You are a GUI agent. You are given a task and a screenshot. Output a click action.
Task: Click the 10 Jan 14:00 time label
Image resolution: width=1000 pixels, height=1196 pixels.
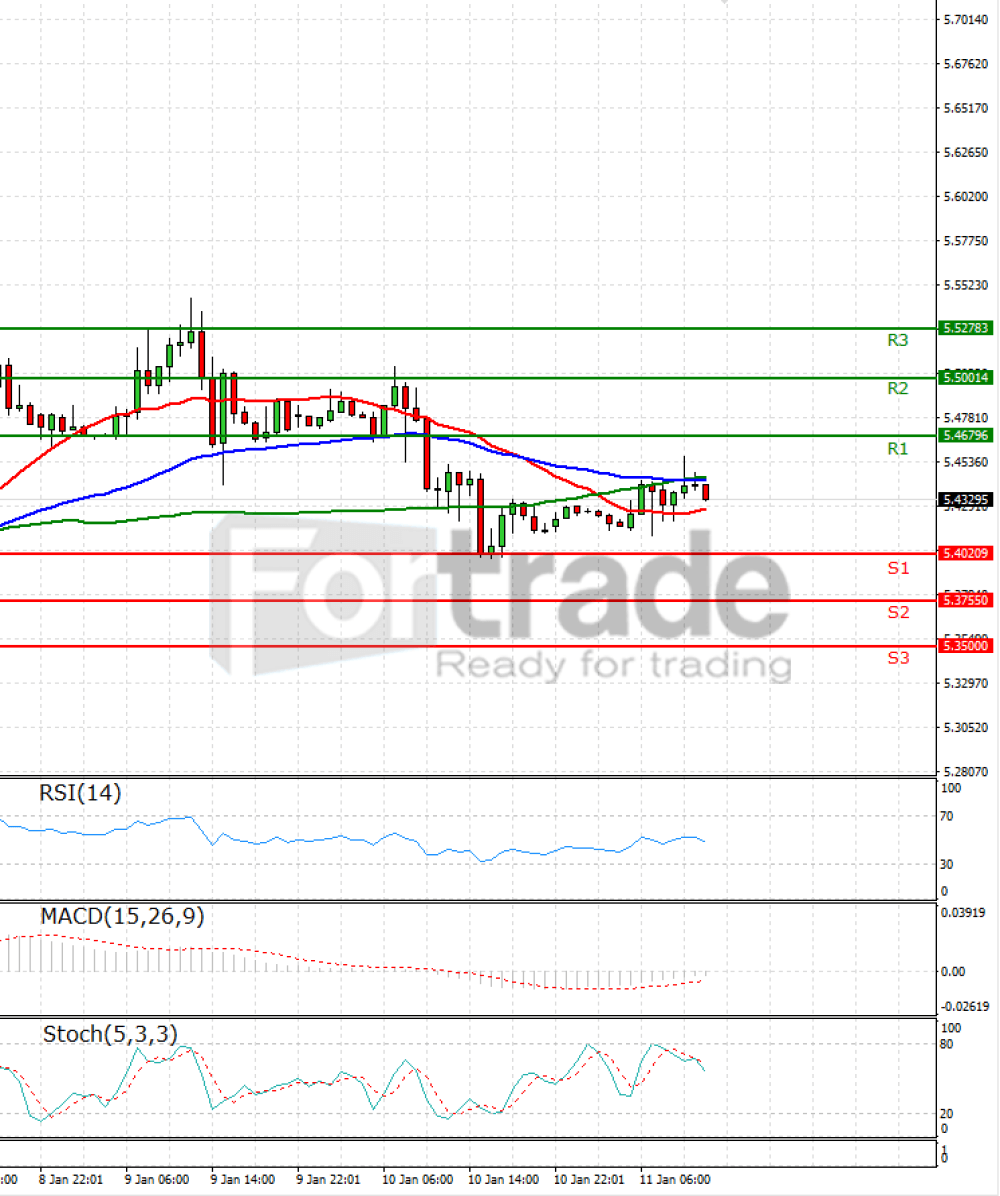503,1179
